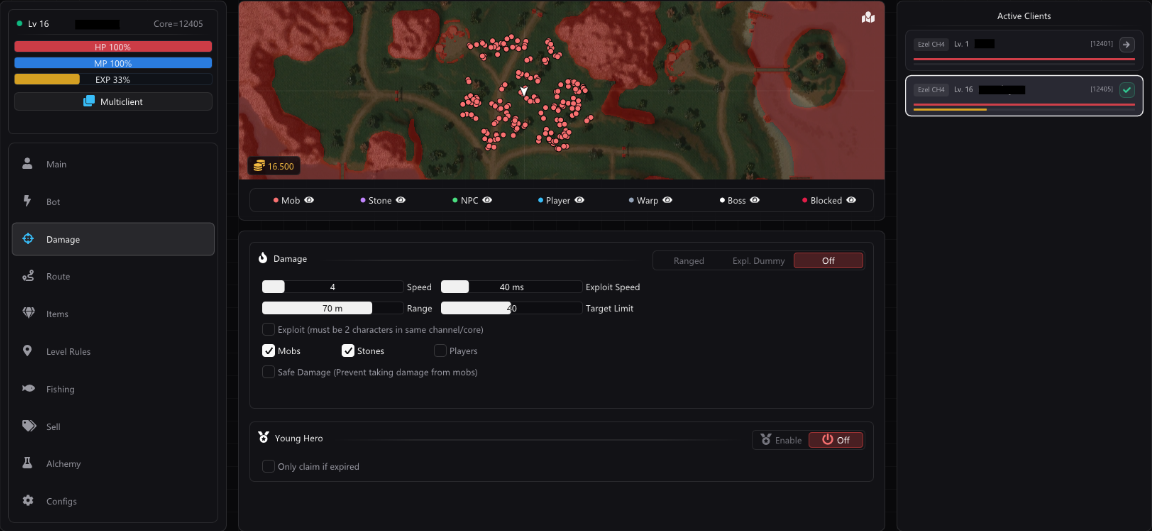The width and height of the screenshot is (1152, 531).
Task: Click the Level Rules pin icon
Action: [28, 351]
